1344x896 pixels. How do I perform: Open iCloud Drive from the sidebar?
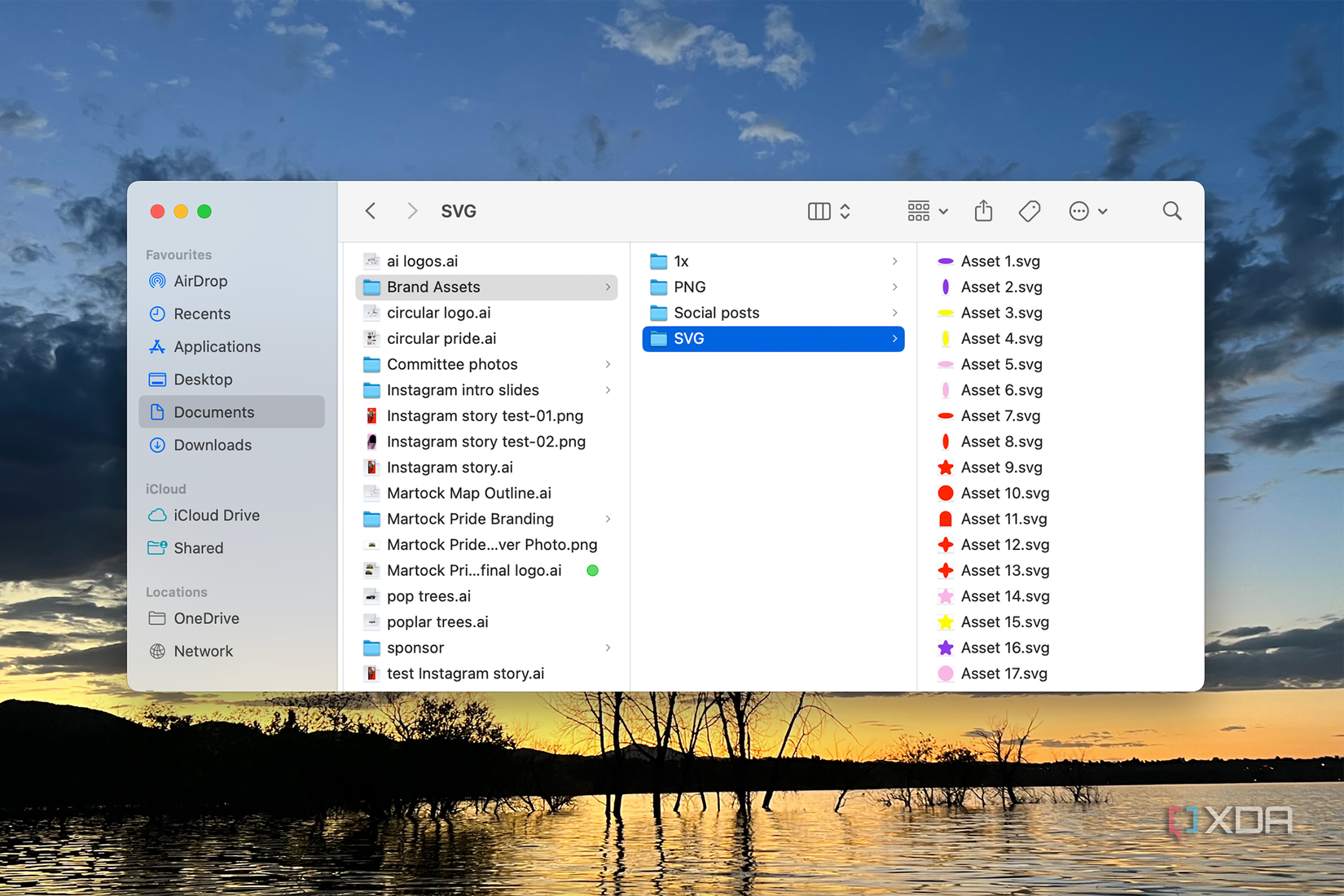click(x=214, y=515)
